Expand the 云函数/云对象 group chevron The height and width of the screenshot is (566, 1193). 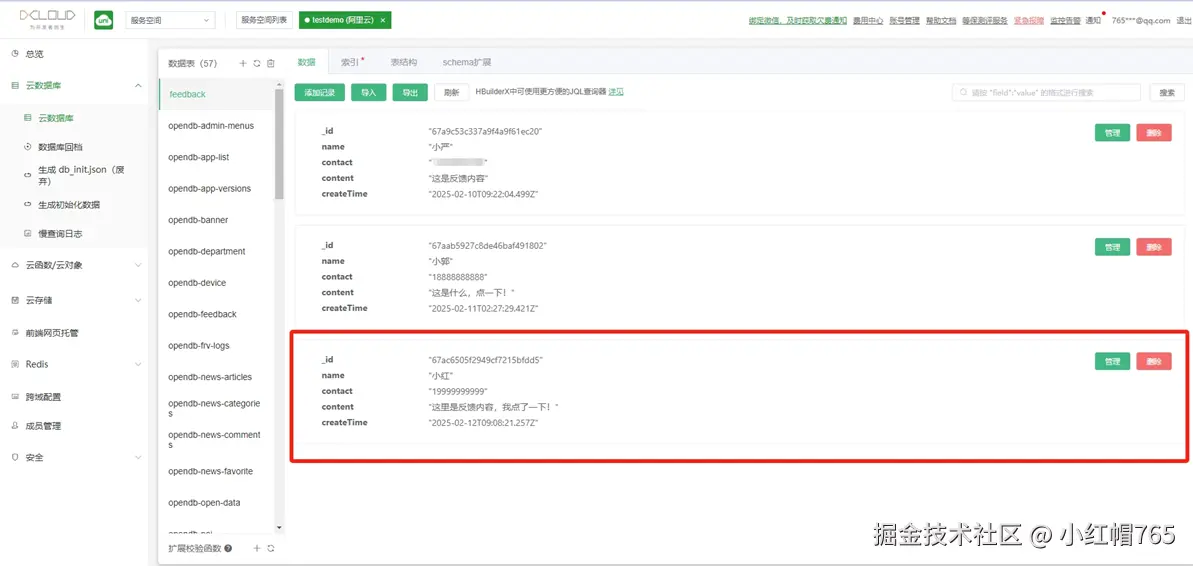tap(138, 266)
